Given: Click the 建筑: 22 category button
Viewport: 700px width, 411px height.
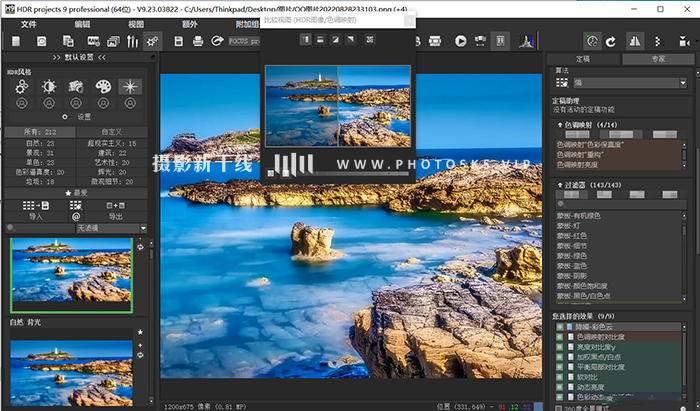Looking at the screenshot, I should pyautogui.click(x=112, y=153).
